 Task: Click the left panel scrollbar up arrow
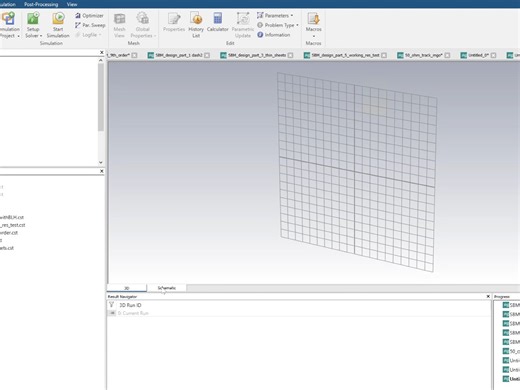[x=101, y=60]
